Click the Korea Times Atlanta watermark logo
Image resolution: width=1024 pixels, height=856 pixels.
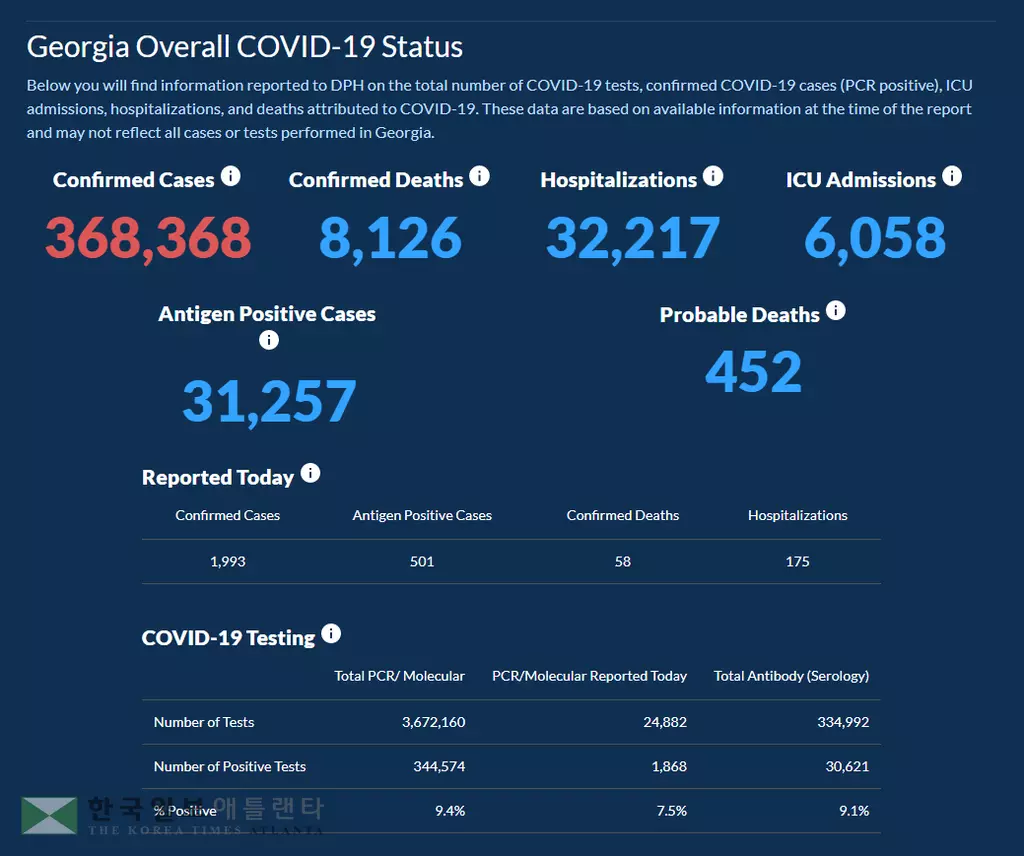50,815
